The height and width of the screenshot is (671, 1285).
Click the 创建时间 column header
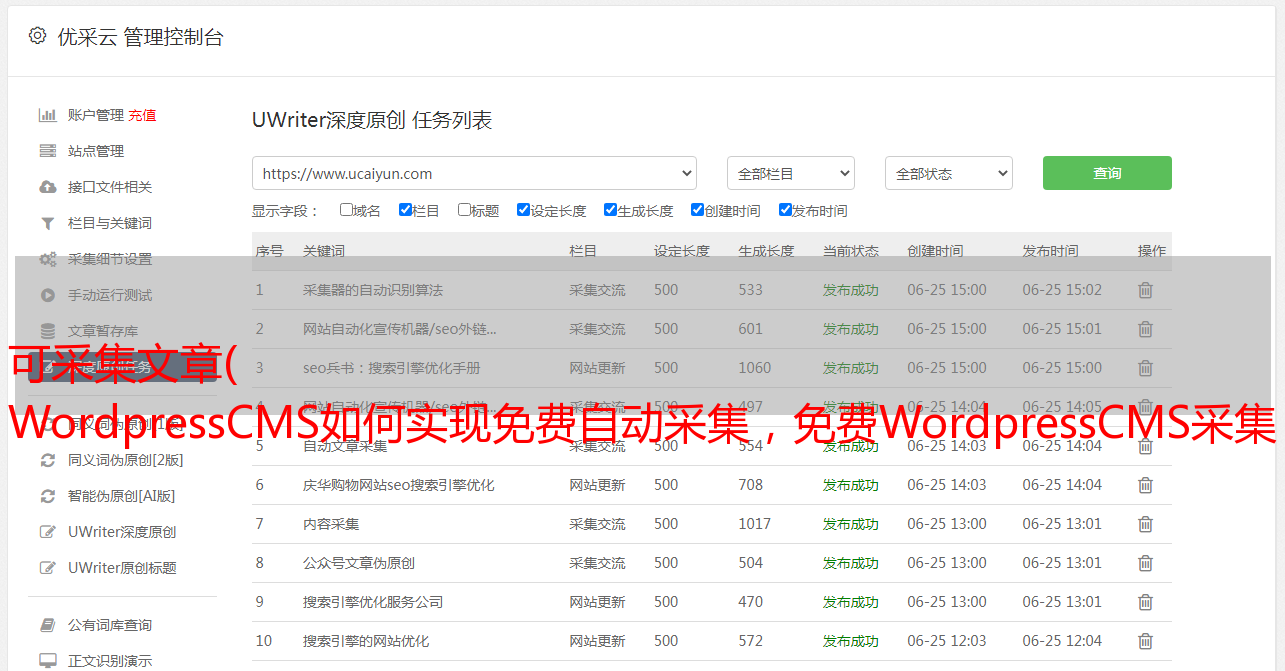point(936,251)
